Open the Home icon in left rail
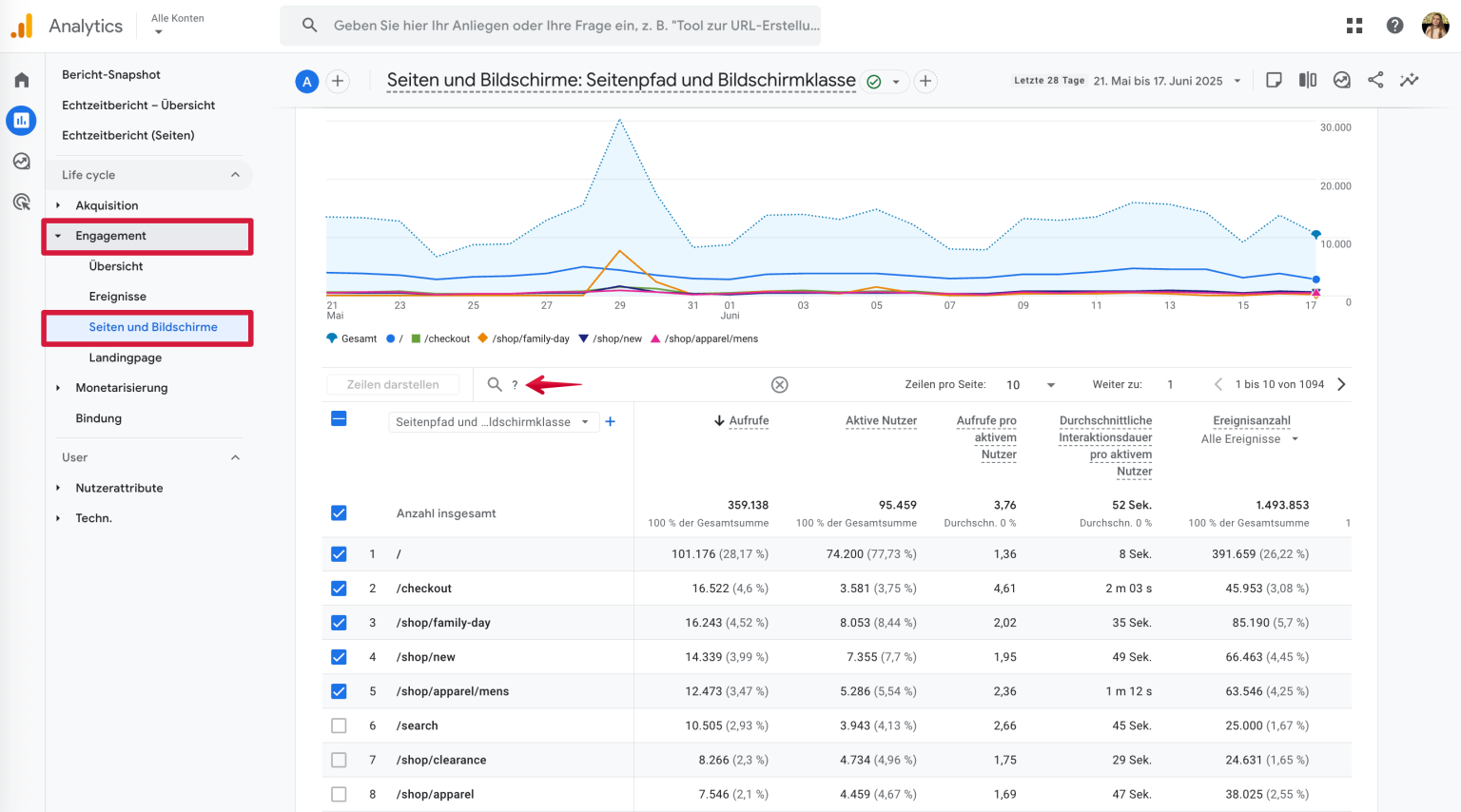The image size is (1461, 812). 22,81
